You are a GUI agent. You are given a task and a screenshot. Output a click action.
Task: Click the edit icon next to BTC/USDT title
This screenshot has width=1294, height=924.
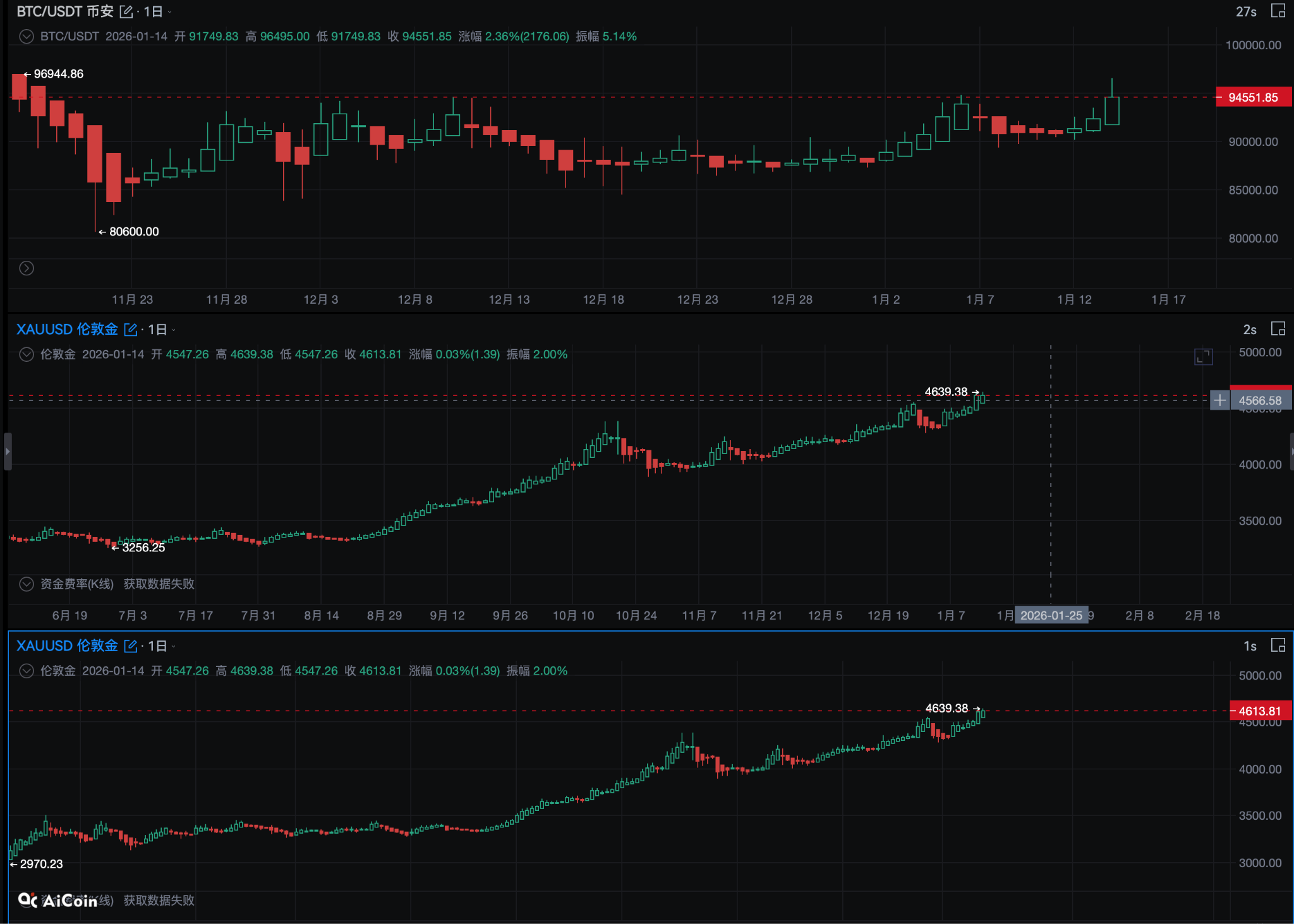[x=126, y=11]
